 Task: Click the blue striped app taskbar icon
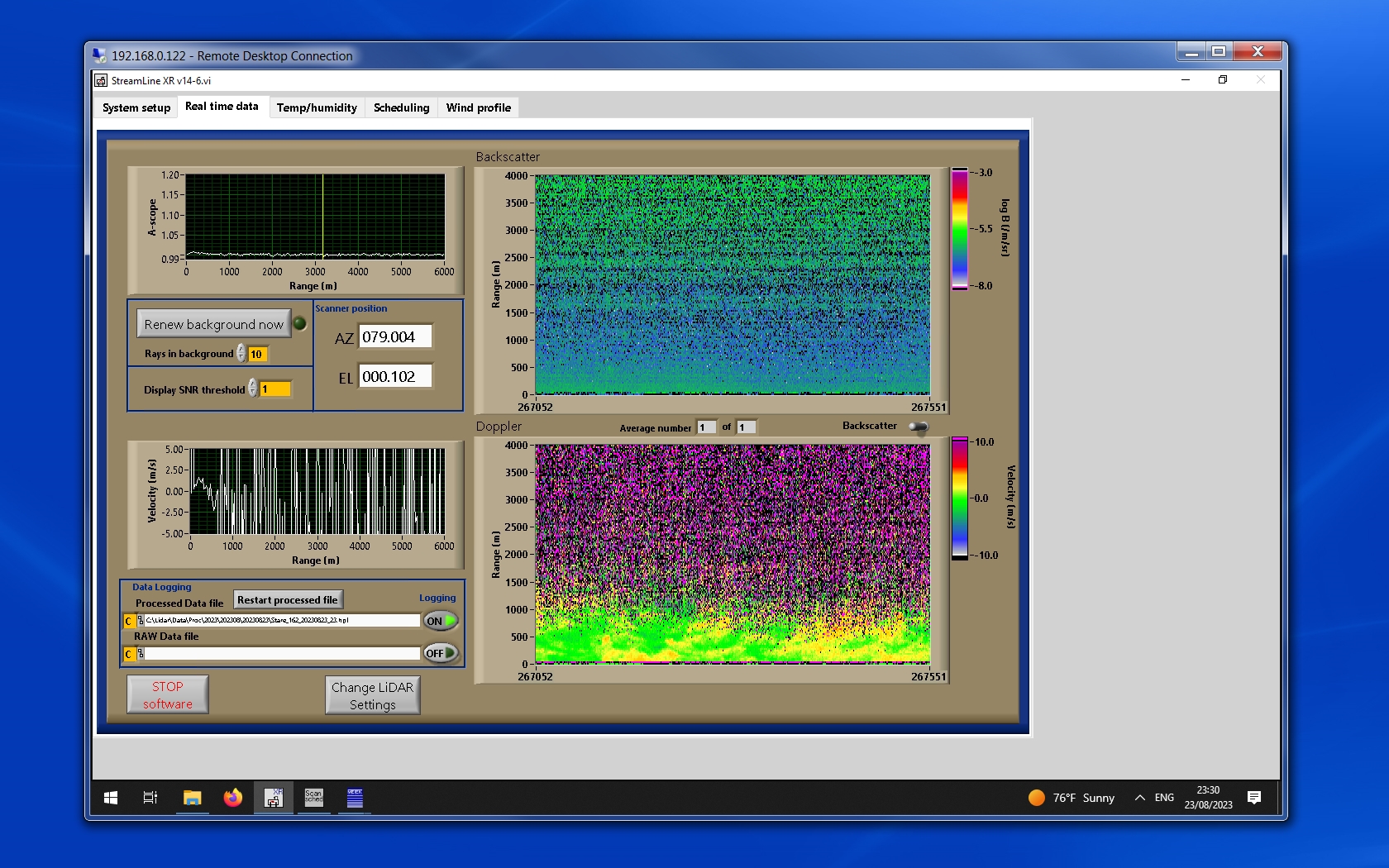click(x=355, y=798)
